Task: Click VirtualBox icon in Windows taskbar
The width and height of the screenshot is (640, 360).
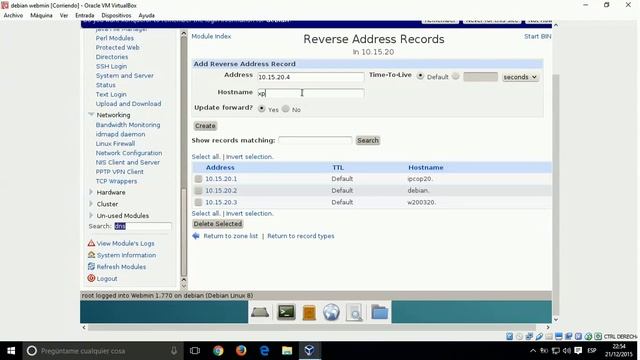Action: 309,351
